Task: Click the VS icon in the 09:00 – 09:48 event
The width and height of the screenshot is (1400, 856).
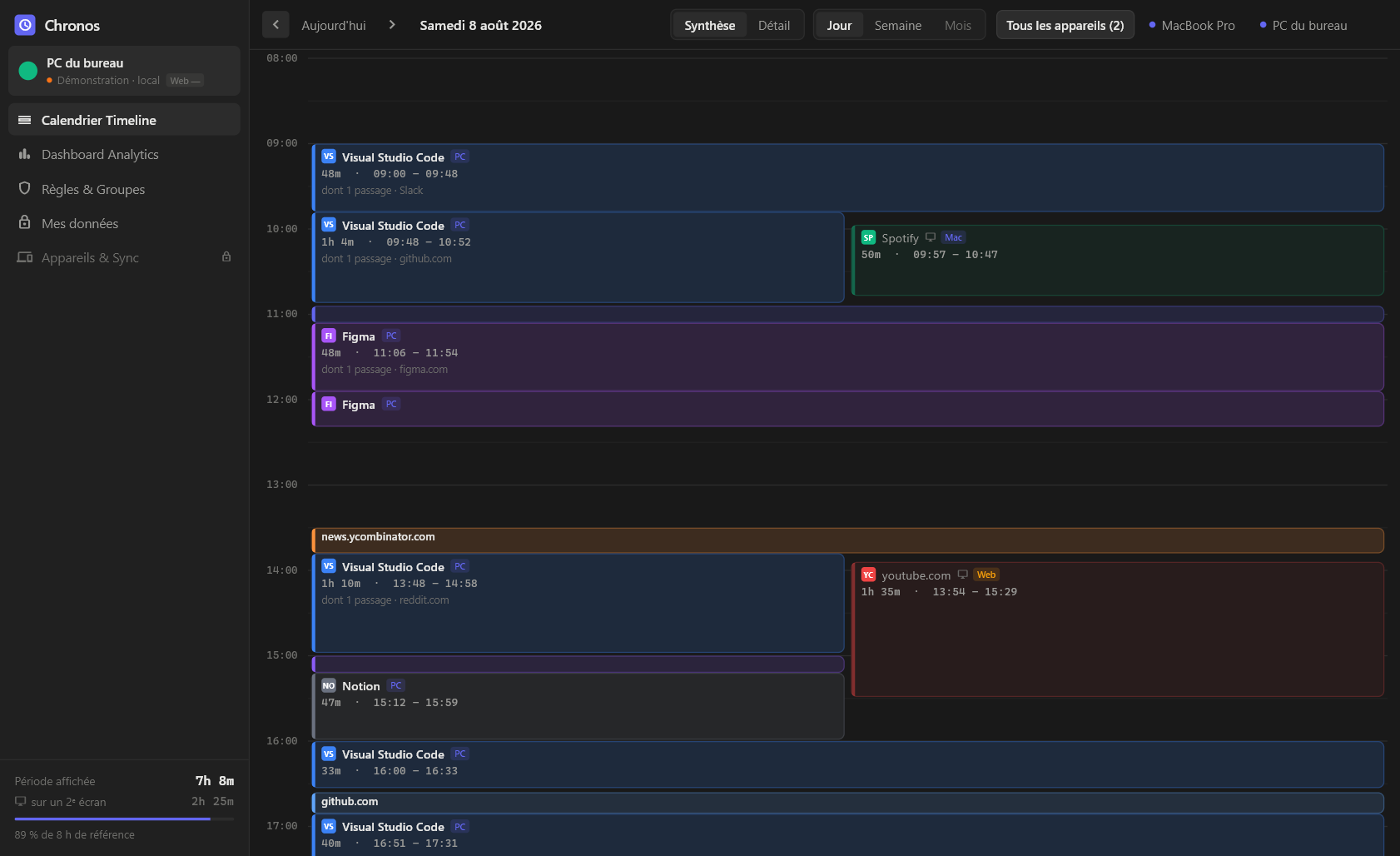Action: 329,157
